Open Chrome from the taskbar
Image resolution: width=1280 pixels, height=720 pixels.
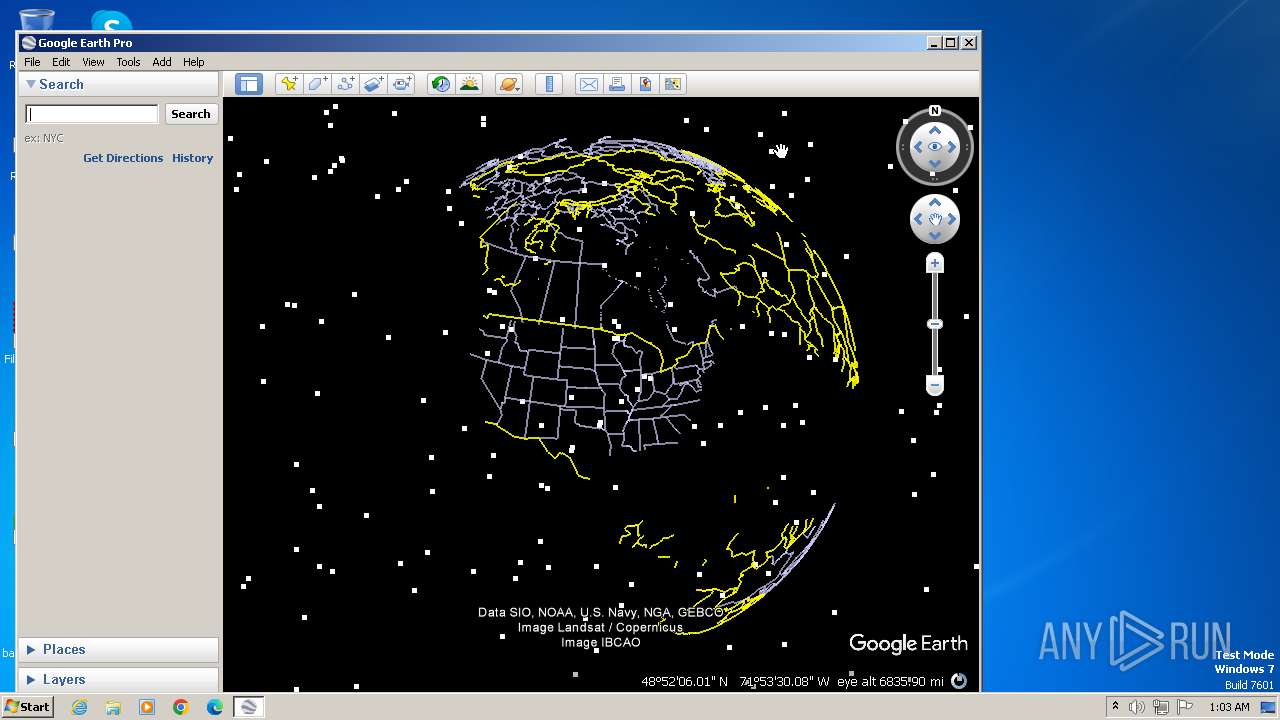[x=181, y=707]
